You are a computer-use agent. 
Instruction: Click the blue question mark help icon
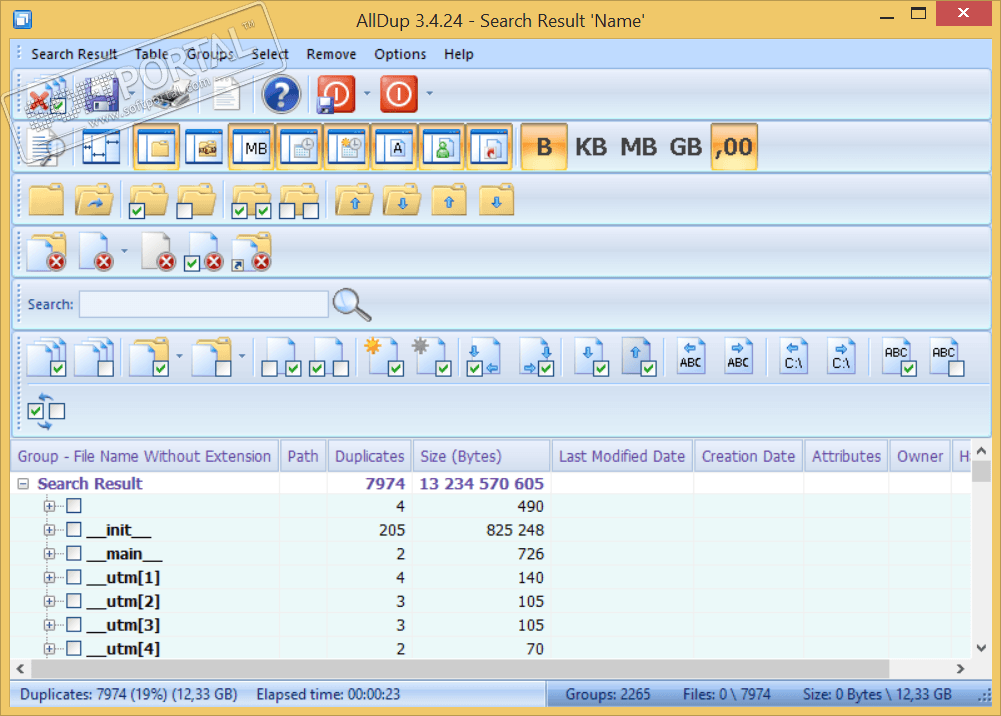(x=281, y=95)
